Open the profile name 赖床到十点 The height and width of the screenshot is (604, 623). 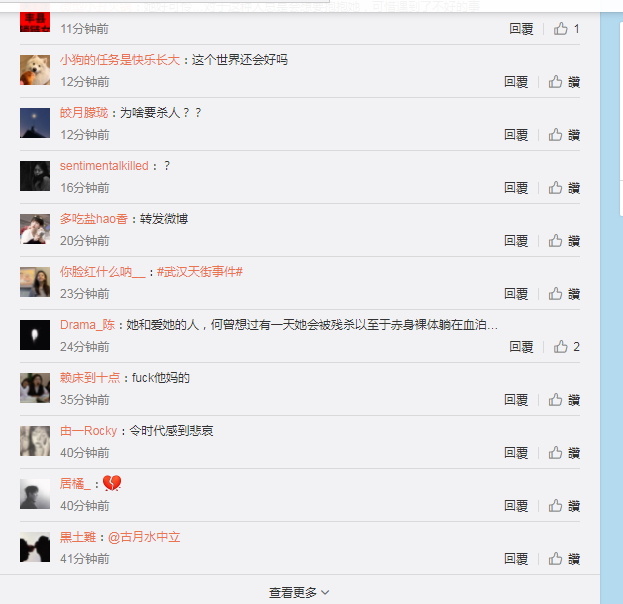click(x=90, y=378)
